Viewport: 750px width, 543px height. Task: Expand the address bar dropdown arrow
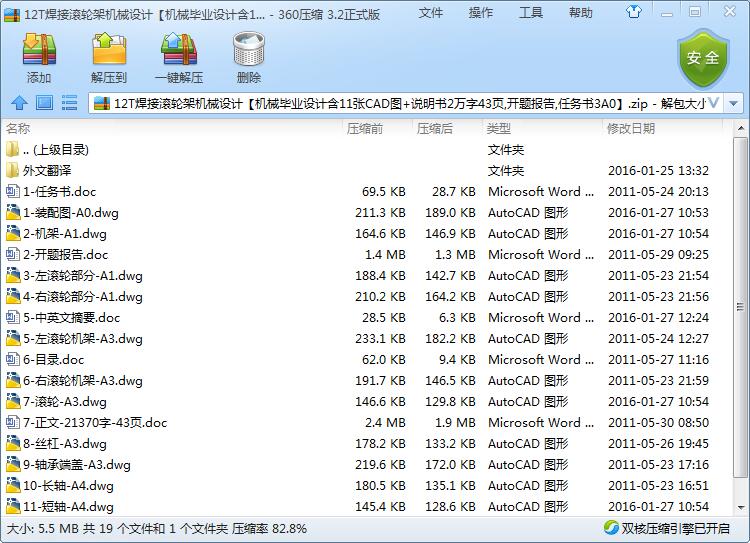point(733,103)
